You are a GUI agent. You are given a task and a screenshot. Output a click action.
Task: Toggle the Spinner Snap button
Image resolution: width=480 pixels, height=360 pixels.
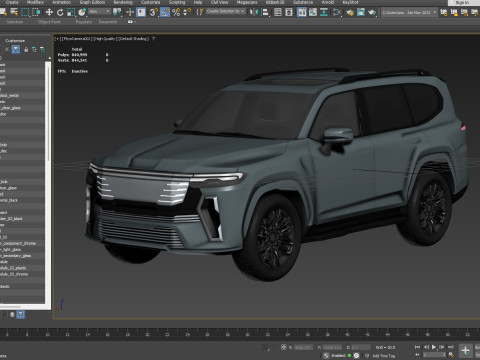coord(187,13)
